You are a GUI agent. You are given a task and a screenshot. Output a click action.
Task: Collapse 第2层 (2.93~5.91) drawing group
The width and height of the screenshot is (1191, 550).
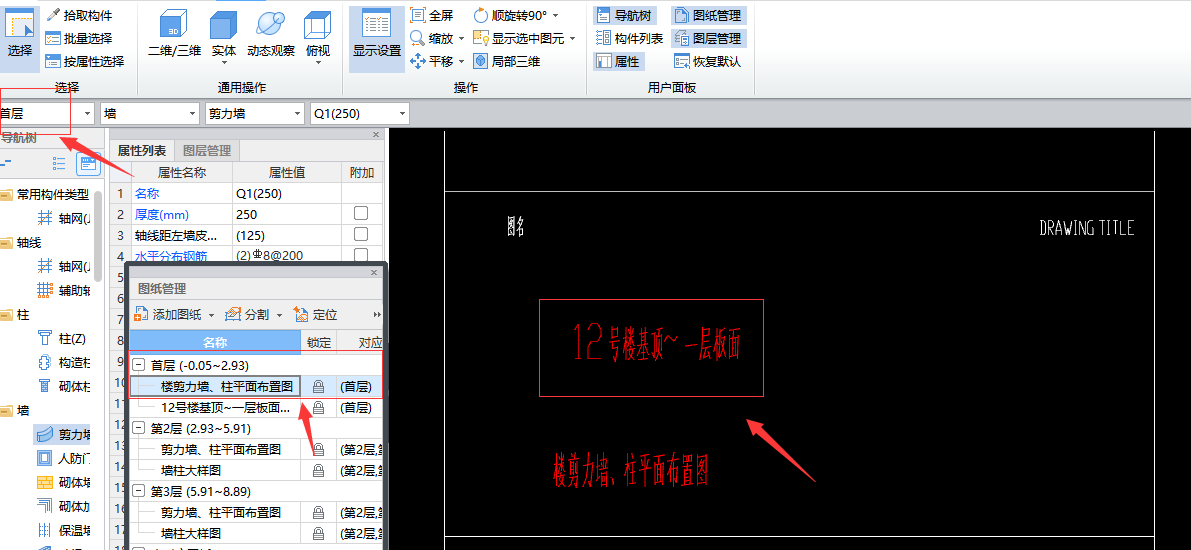click(x=139, y=428)
